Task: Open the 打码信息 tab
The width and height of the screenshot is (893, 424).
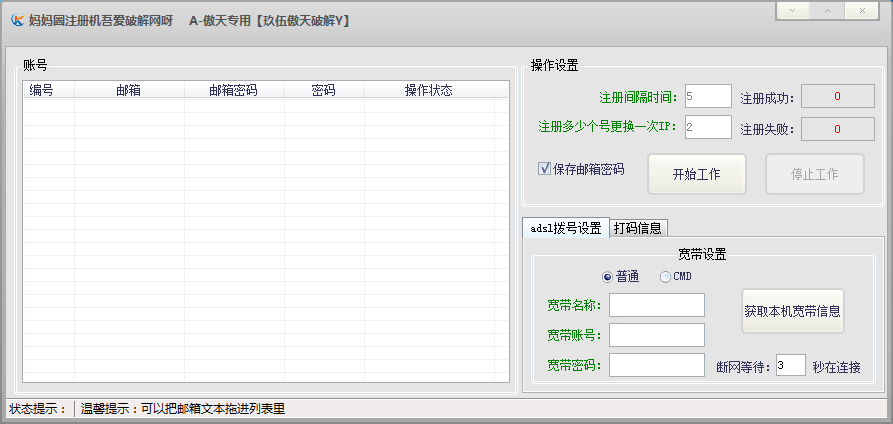Action: 638,228
